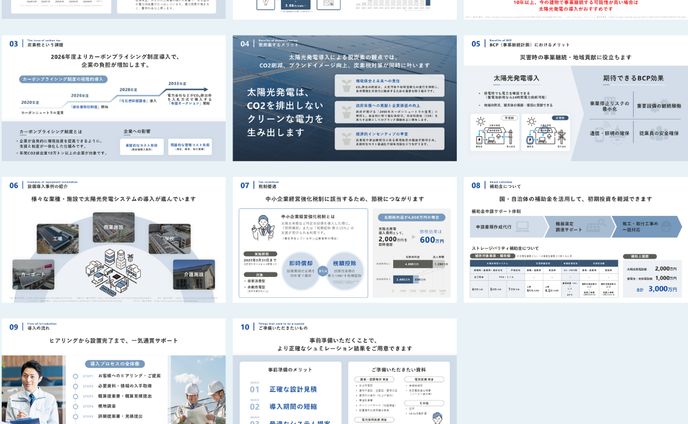Click 正確な設計見積 in slide 10
The image size is (688, 424).
pos(293,389)
